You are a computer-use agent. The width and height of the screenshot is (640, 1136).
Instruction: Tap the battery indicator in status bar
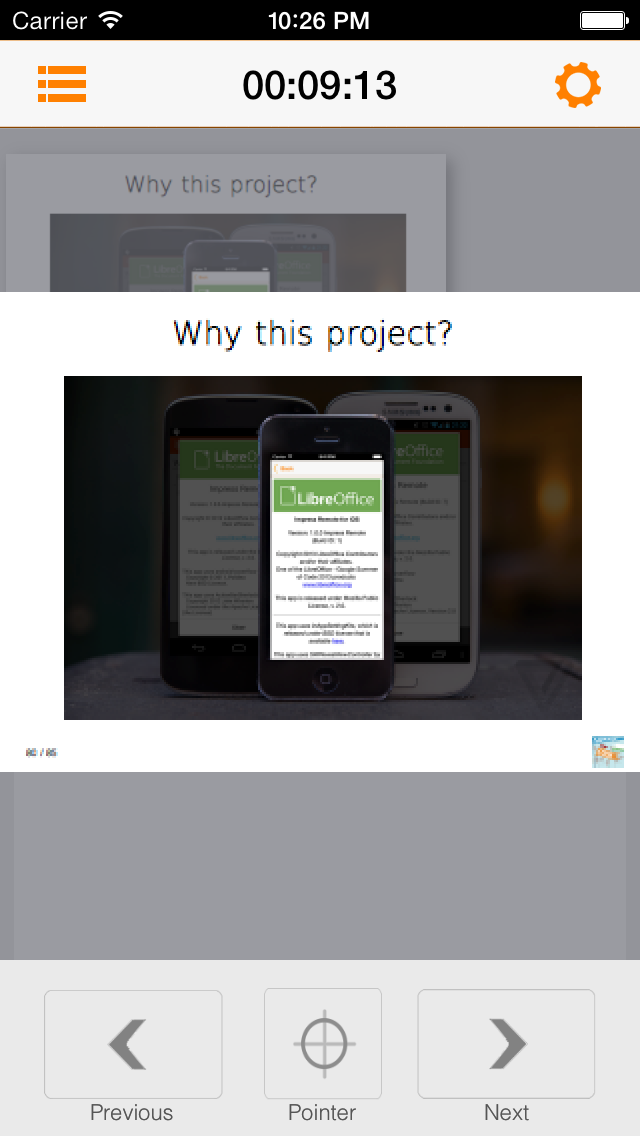point(603,20)
